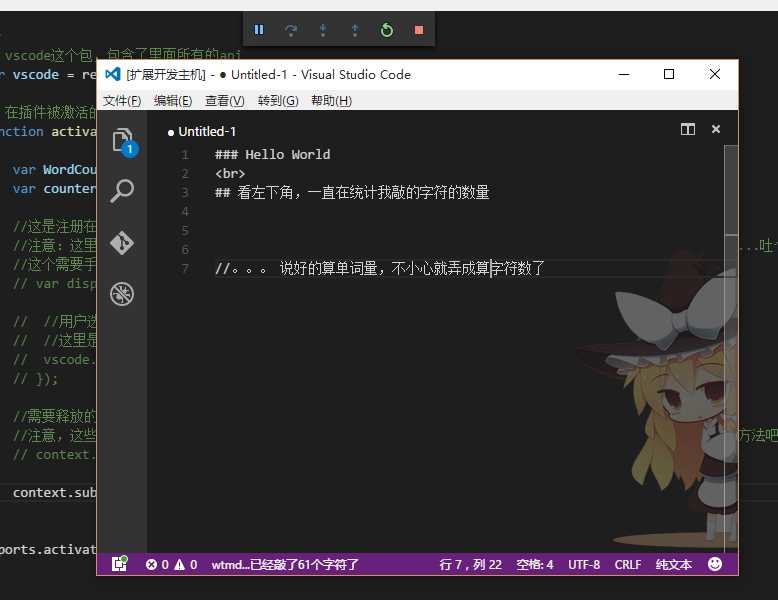Image resolution: width=778 pixels, height=600 pixels.
Task: Minimize the extension development host window
Action: tap(624, 74)
